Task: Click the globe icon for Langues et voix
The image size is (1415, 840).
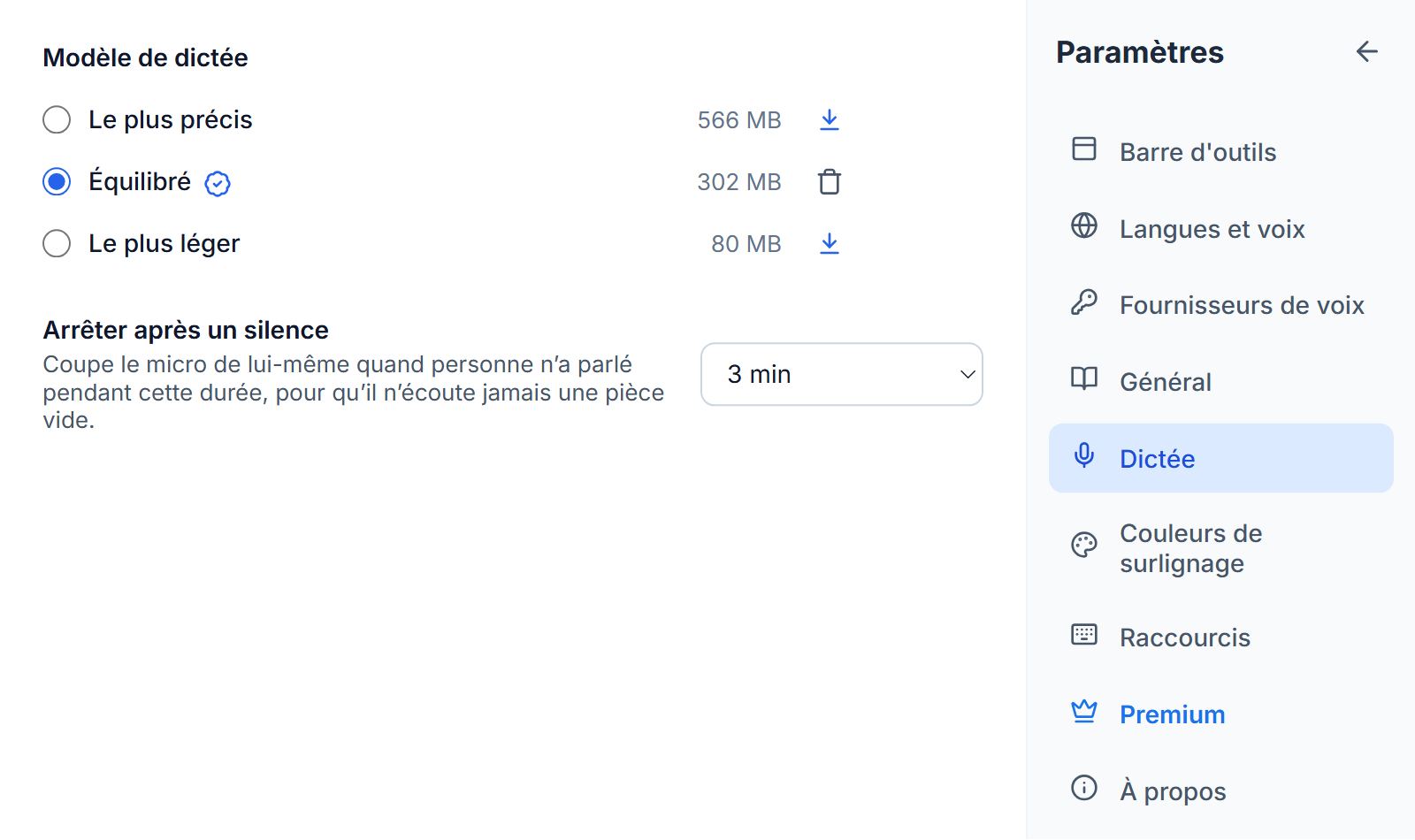Action: point(1084,225)
